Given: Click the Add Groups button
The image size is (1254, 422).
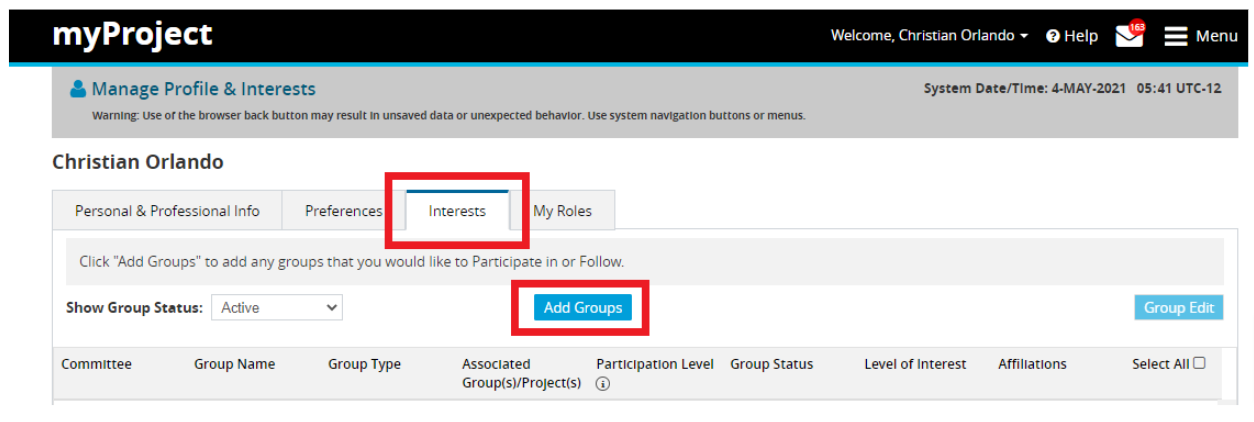Looking at the screenshot, I should click(583, 307).
